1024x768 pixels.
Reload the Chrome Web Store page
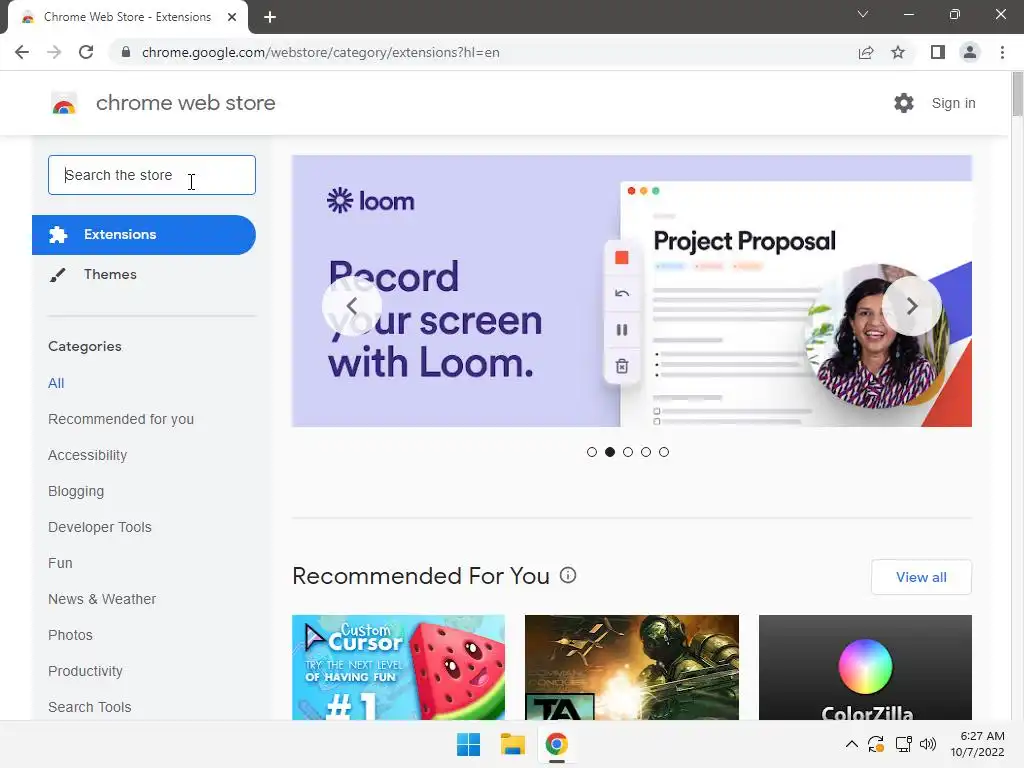pos(86,52)
